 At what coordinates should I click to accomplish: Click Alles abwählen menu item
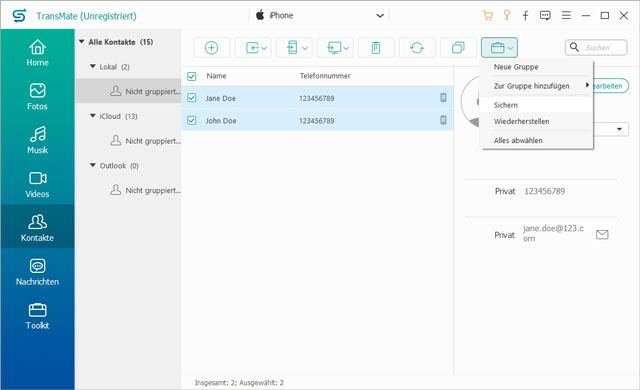pyautogui.click(x=537, y=140)
